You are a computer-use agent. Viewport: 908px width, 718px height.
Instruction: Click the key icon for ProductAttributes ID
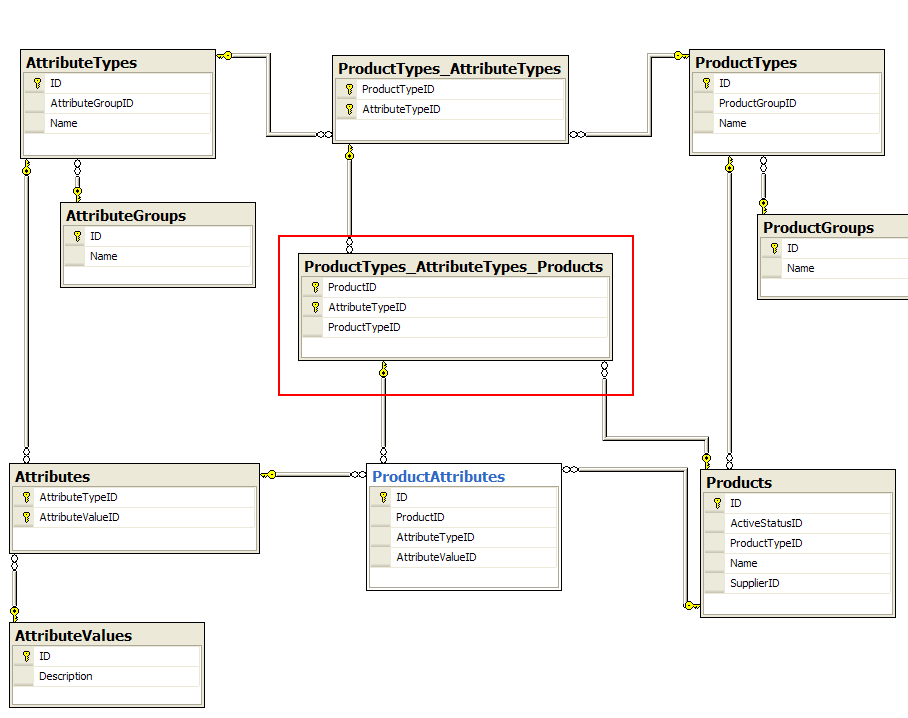(x=383, y=497)
